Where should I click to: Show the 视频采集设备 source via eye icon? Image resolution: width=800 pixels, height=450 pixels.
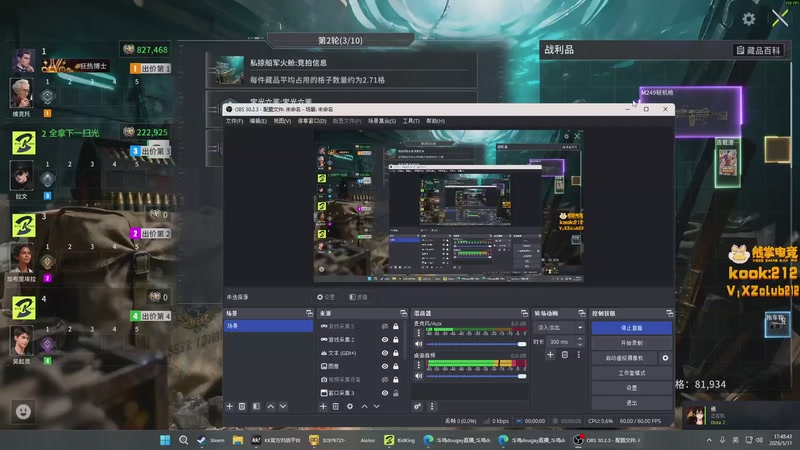(385, 380)
